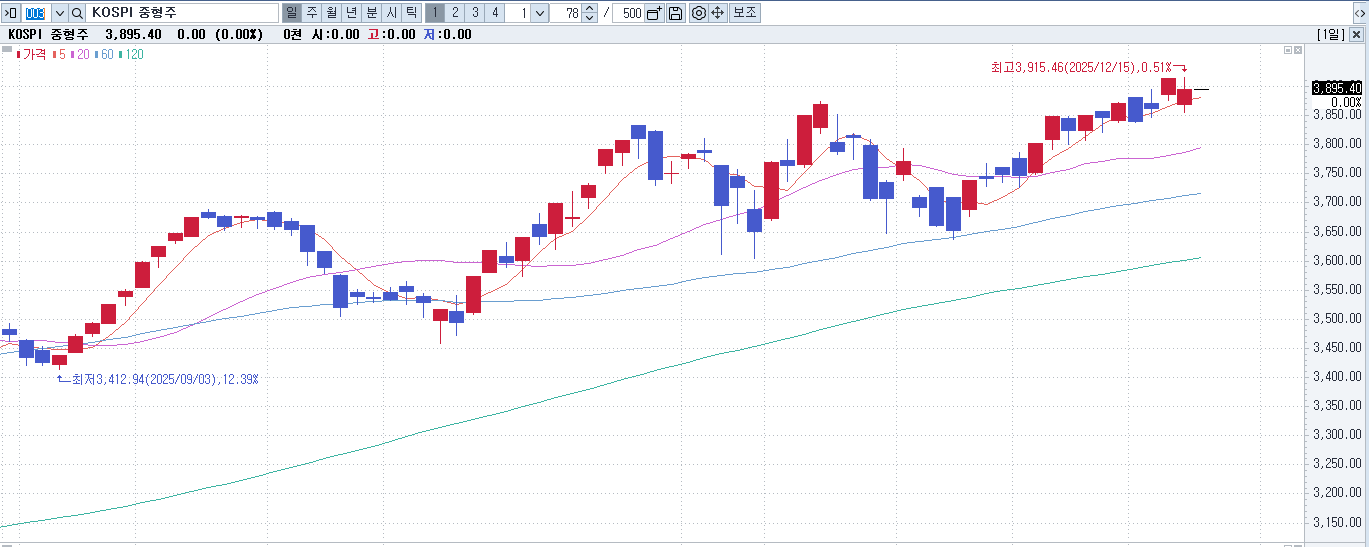Click the <> expand icon at top right

[x=1359, y=13]
